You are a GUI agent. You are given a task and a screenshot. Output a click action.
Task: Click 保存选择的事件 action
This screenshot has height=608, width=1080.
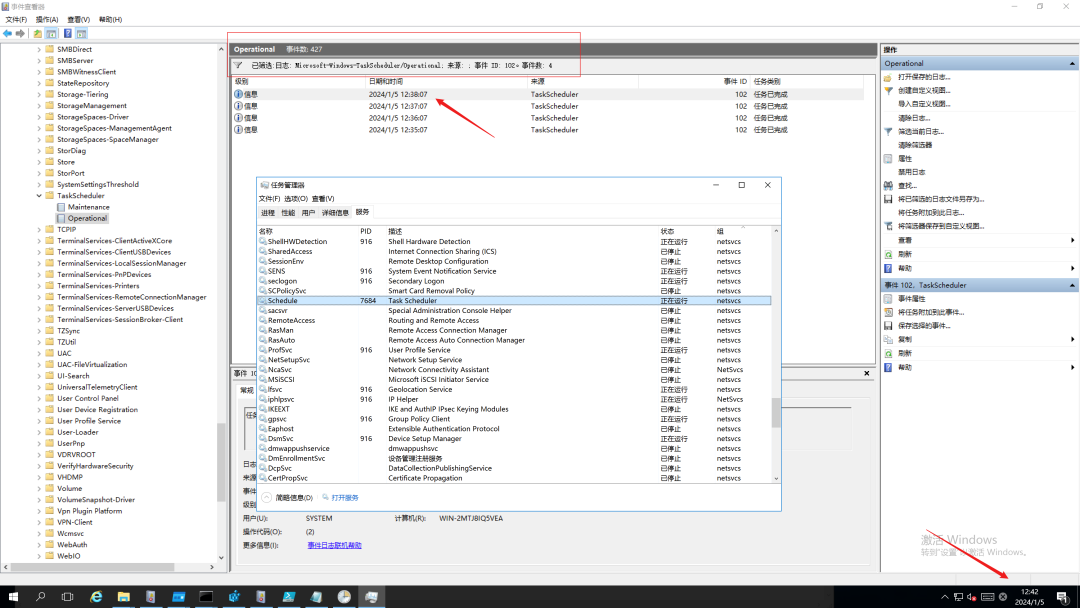click(x=924, y=326)
